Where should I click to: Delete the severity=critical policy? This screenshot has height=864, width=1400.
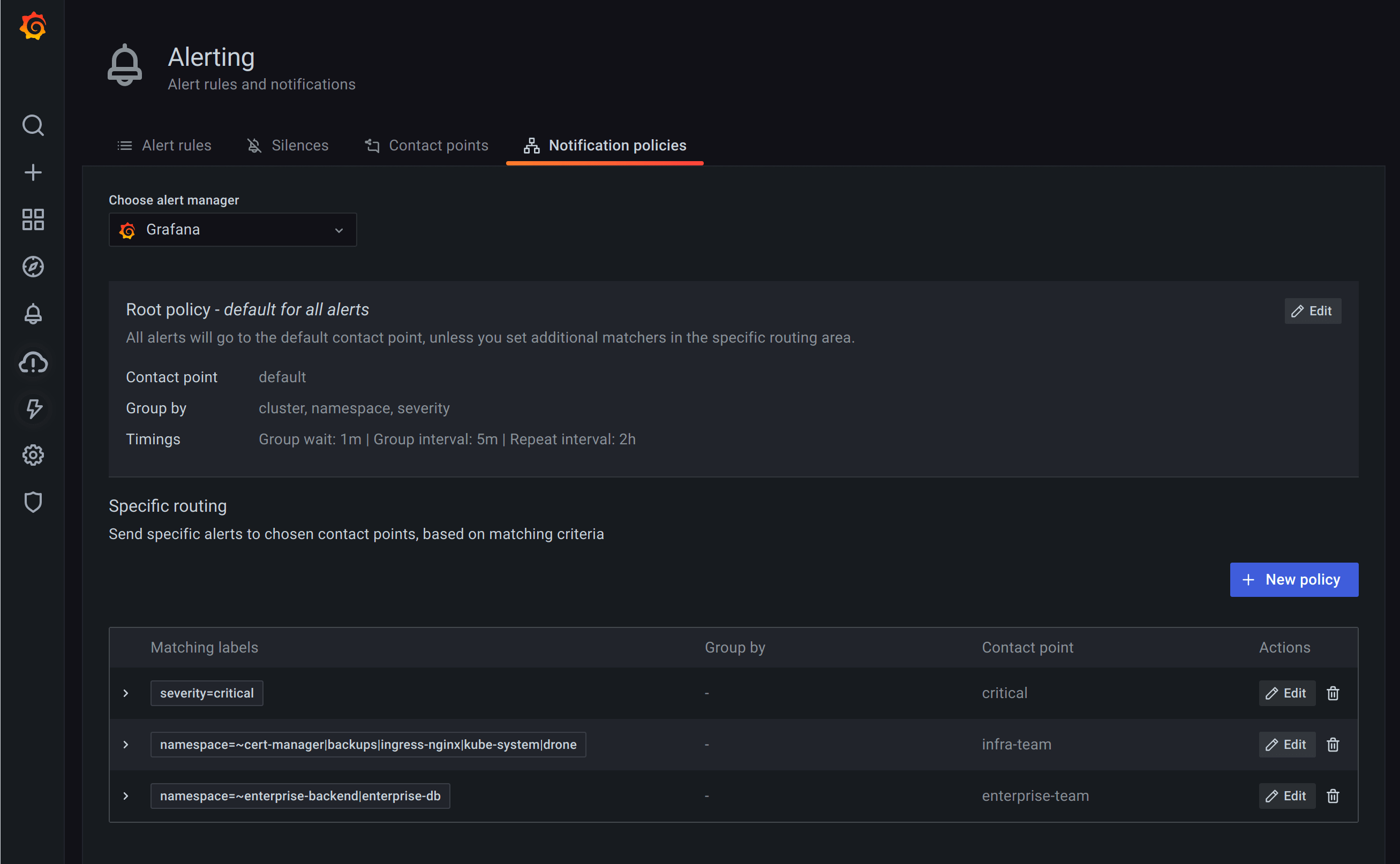coord(1333,693)
